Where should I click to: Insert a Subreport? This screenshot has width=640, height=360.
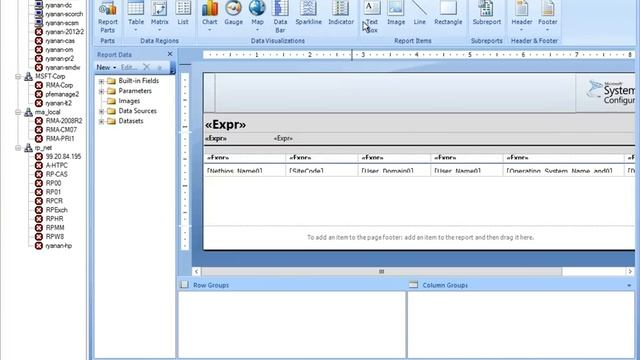pos(487,14)
